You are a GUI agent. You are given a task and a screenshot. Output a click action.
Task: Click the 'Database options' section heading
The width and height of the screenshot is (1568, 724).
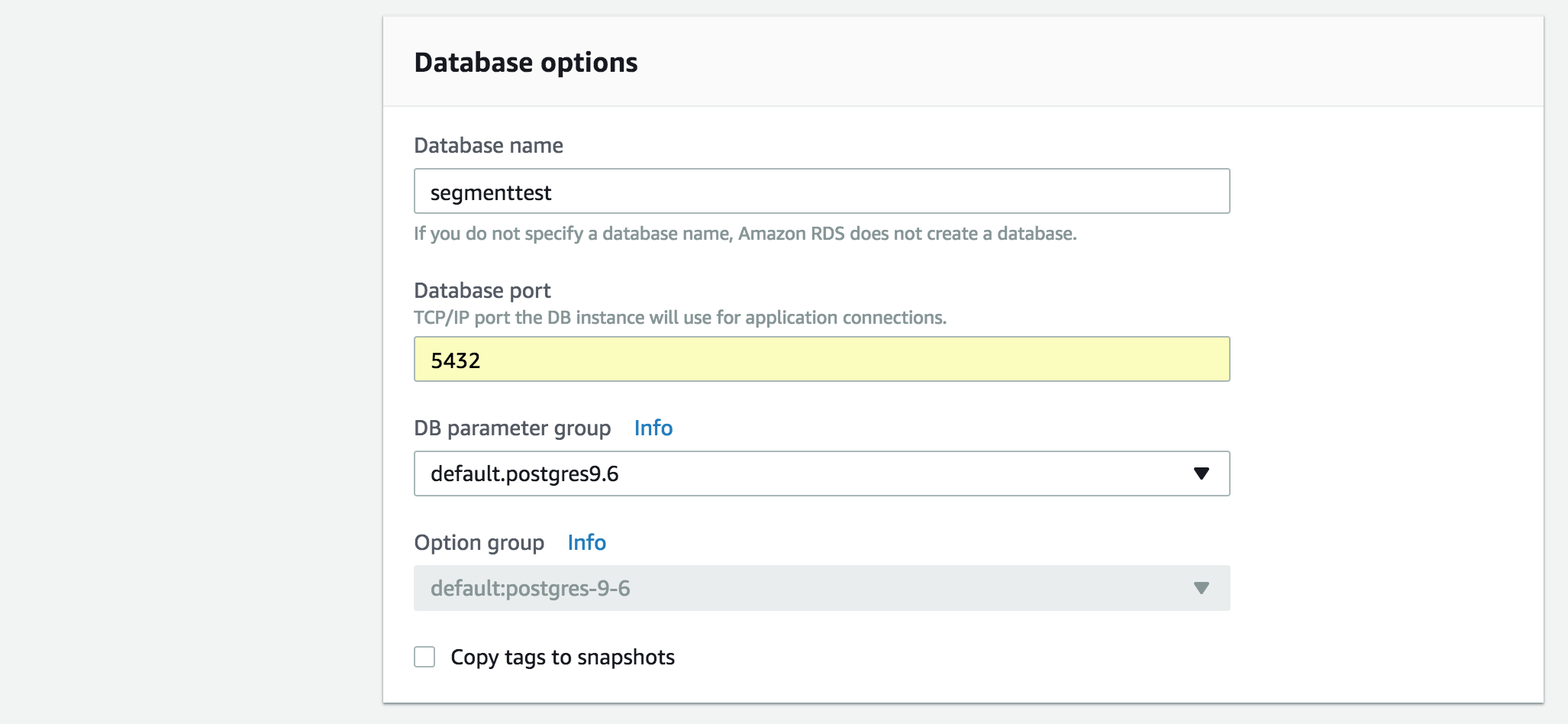pos(525,63)
